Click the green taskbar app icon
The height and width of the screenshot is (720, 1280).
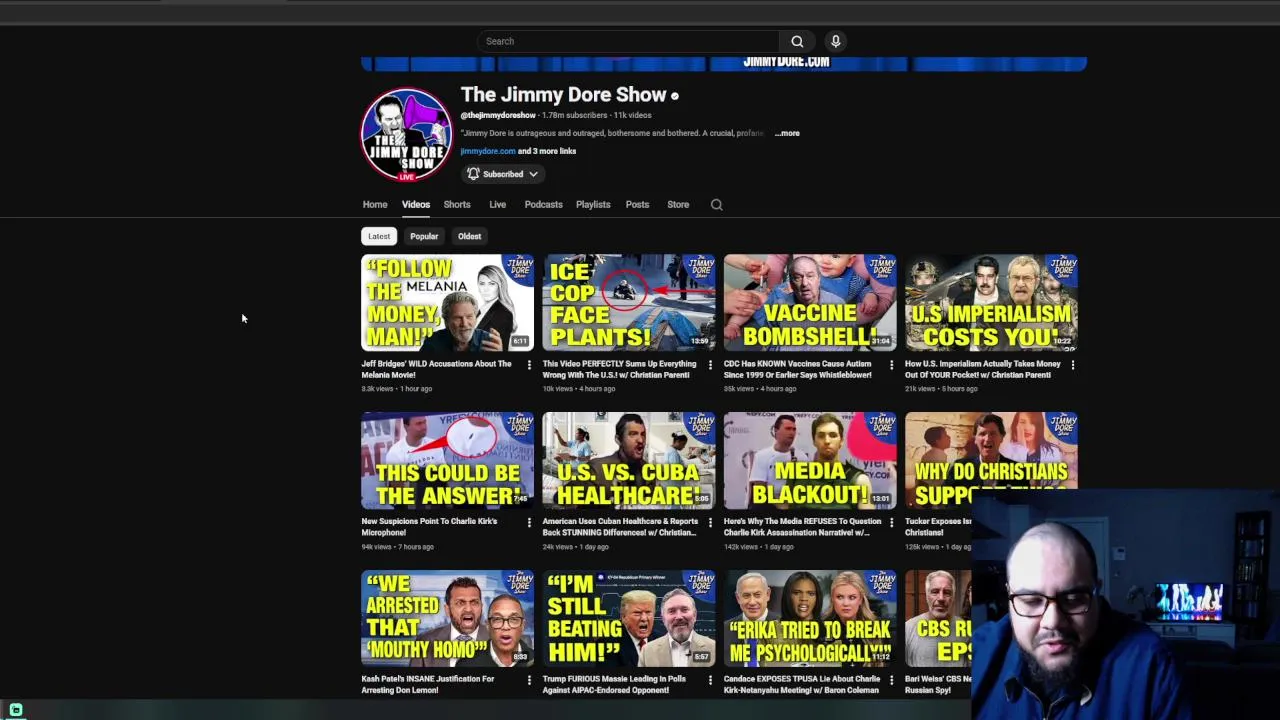[16, 710]
